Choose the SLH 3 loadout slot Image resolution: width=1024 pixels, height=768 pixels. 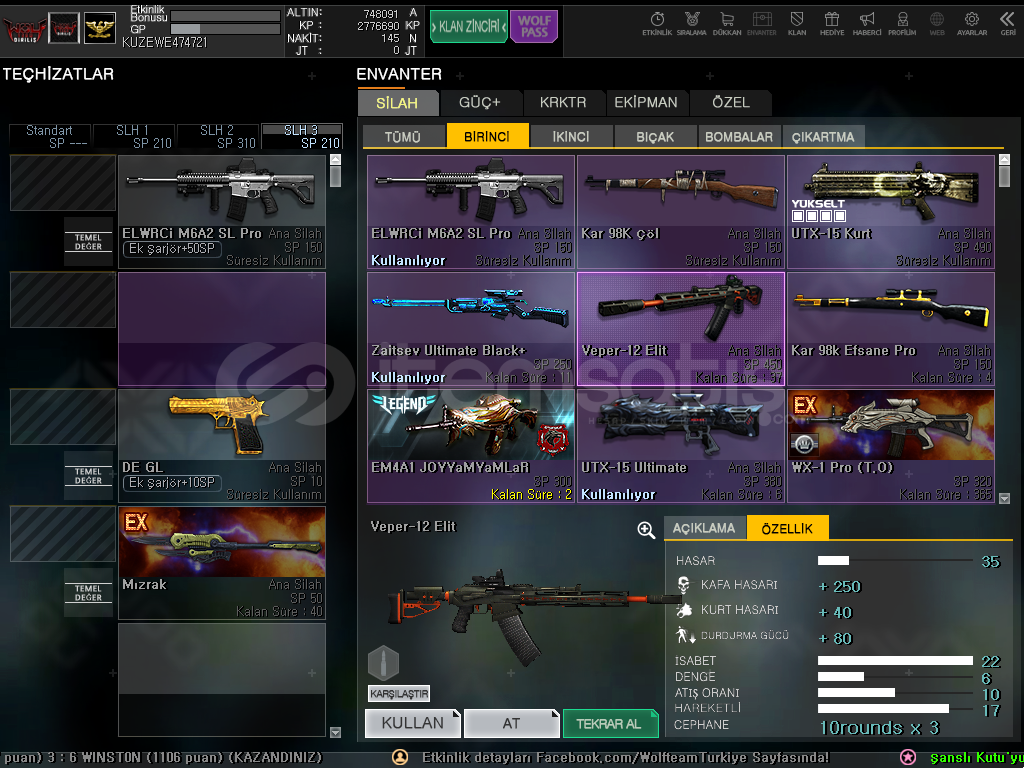tap(302, 136)
